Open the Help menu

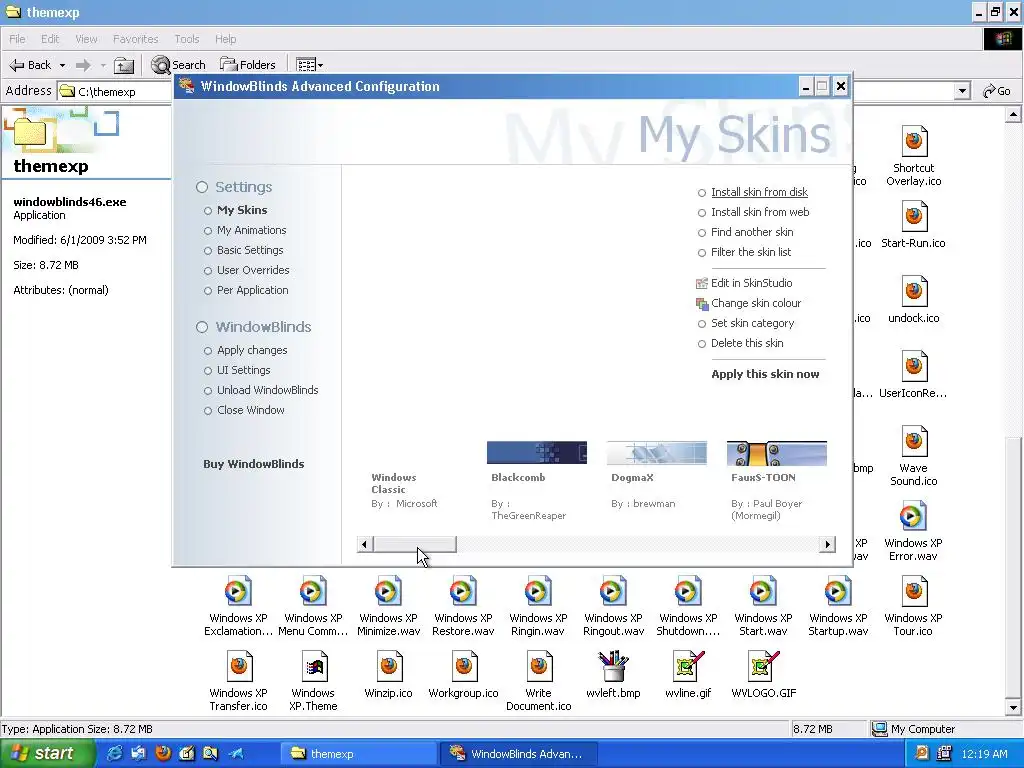click(225, 39)
